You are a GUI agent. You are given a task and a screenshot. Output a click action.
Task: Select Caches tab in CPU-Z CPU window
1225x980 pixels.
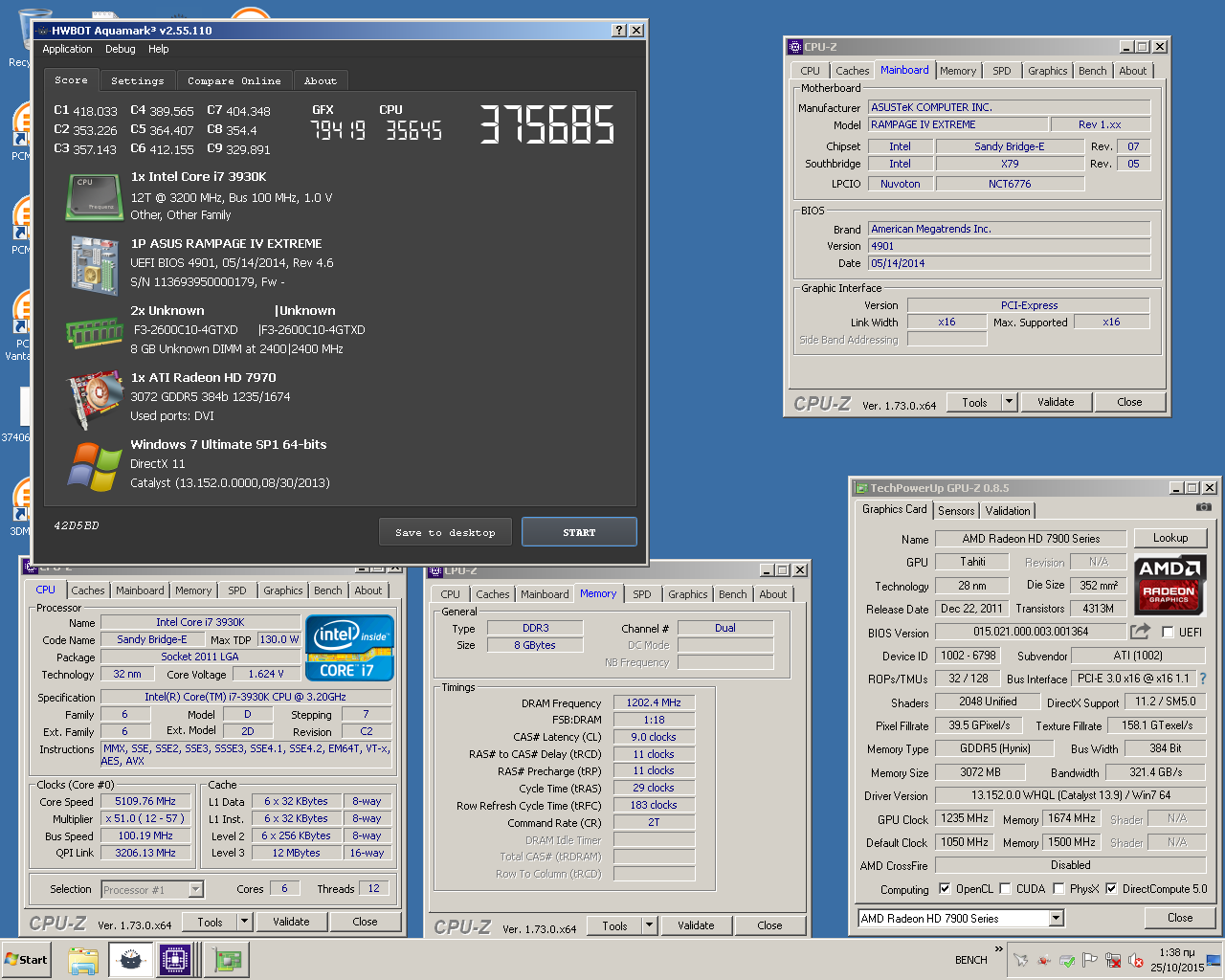click(88, 590)
